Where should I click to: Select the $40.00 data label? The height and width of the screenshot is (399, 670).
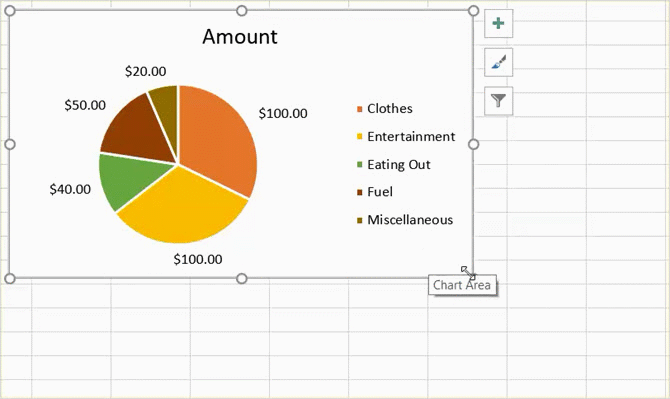pos(70,189)
